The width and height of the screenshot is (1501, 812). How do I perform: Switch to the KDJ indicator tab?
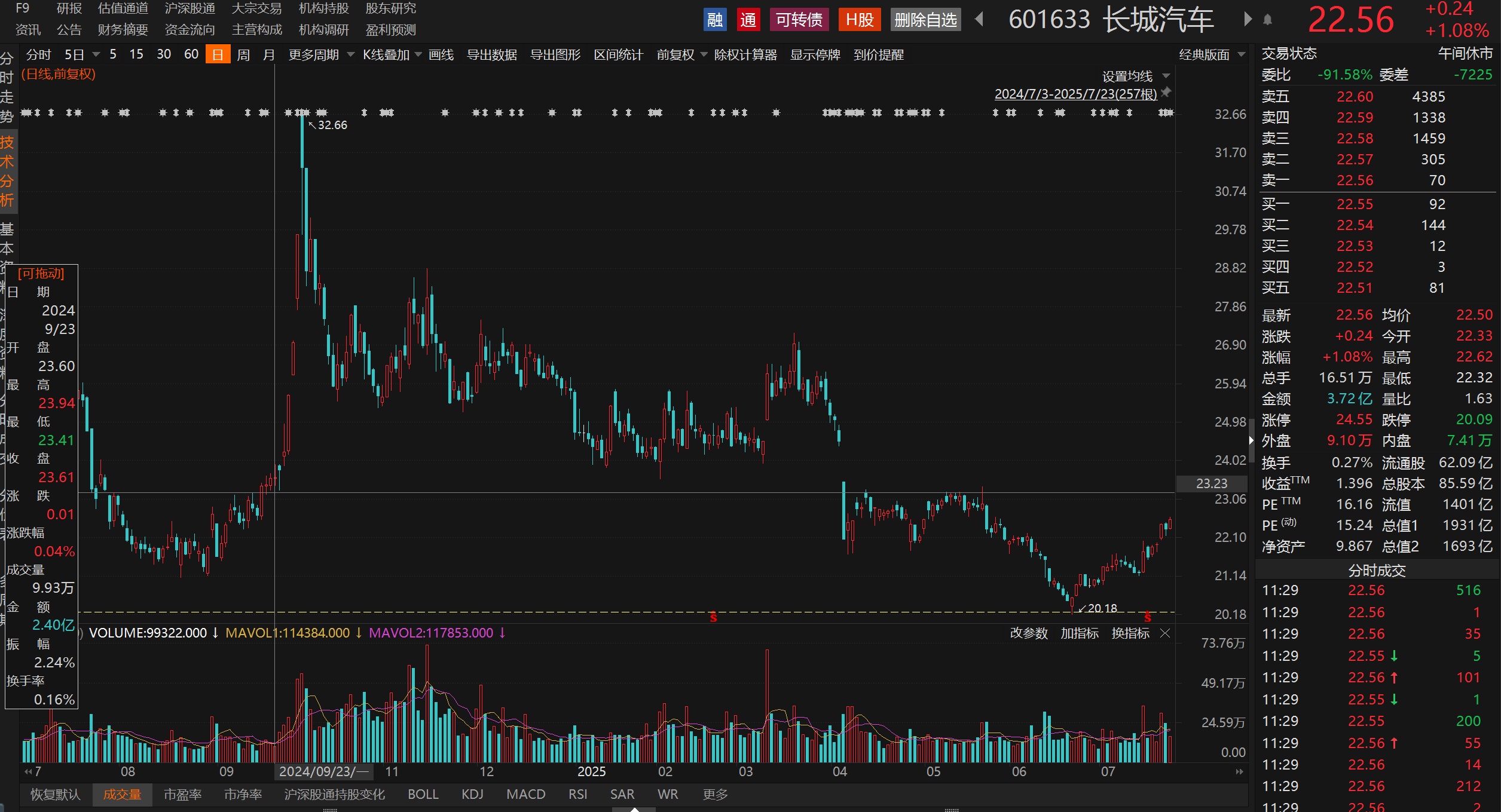click(472, 794)
